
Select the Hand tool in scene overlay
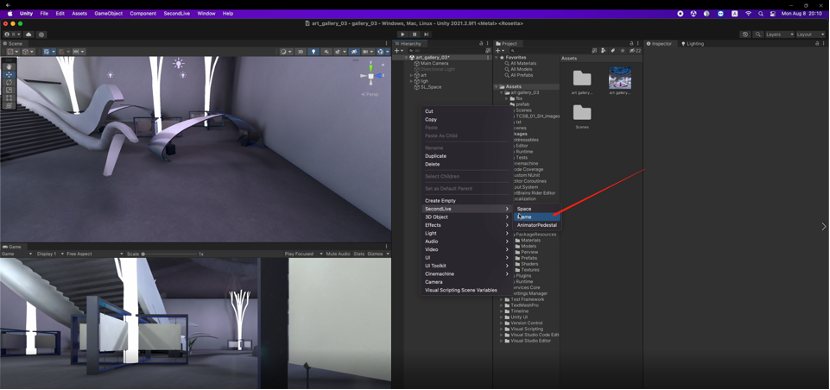coord(9,67)
